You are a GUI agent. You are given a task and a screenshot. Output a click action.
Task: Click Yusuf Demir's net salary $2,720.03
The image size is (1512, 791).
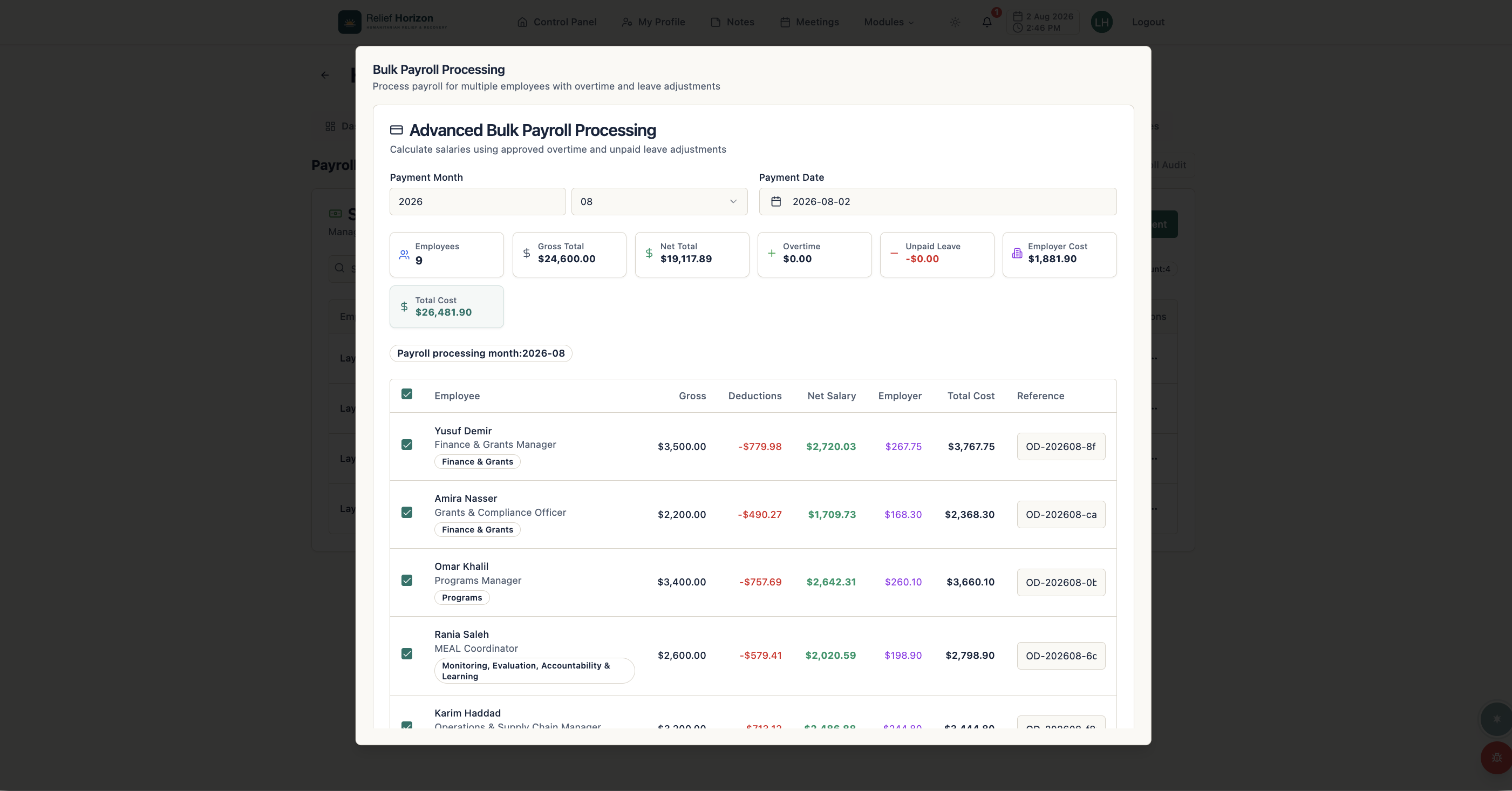click(x=830, y=447)
